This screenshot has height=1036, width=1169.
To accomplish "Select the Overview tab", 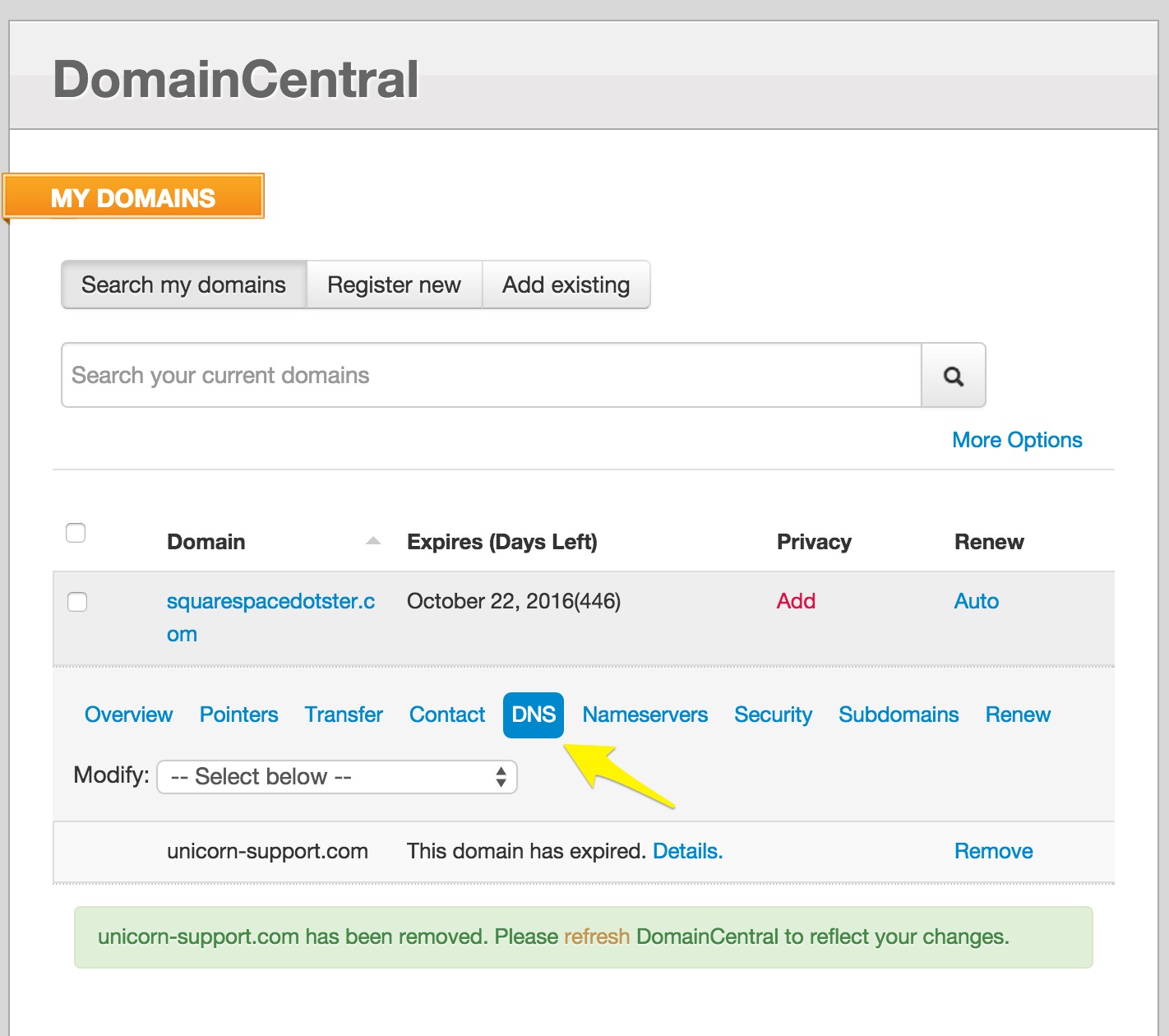I will (129, 715).
